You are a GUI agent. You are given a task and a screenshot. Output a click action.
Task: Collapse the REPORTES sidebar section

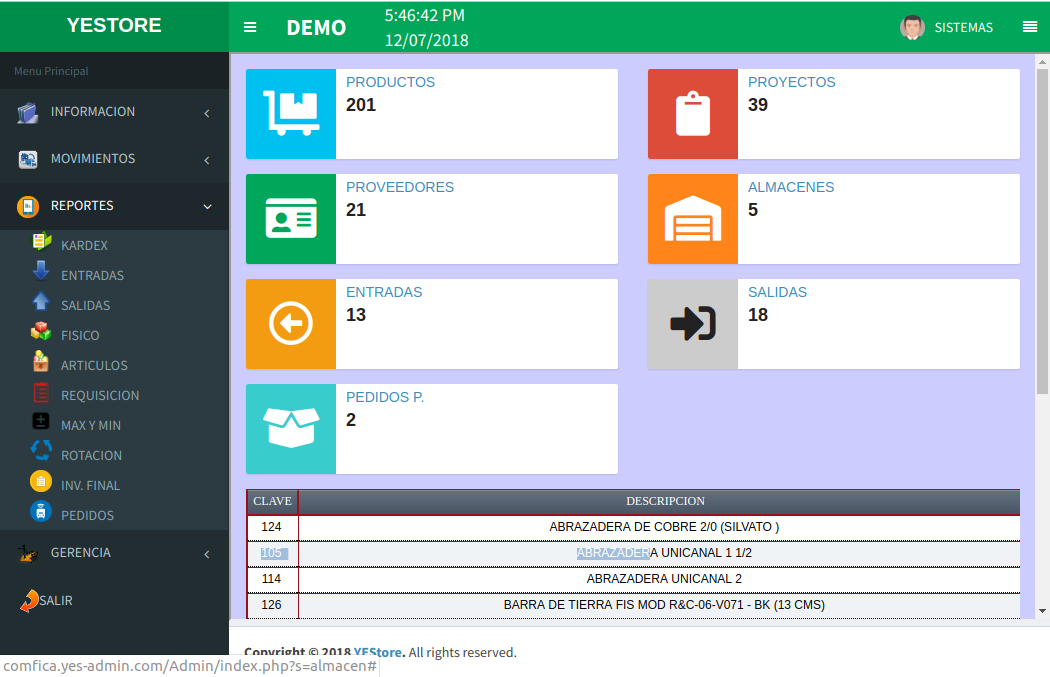[x=80, y=206]
